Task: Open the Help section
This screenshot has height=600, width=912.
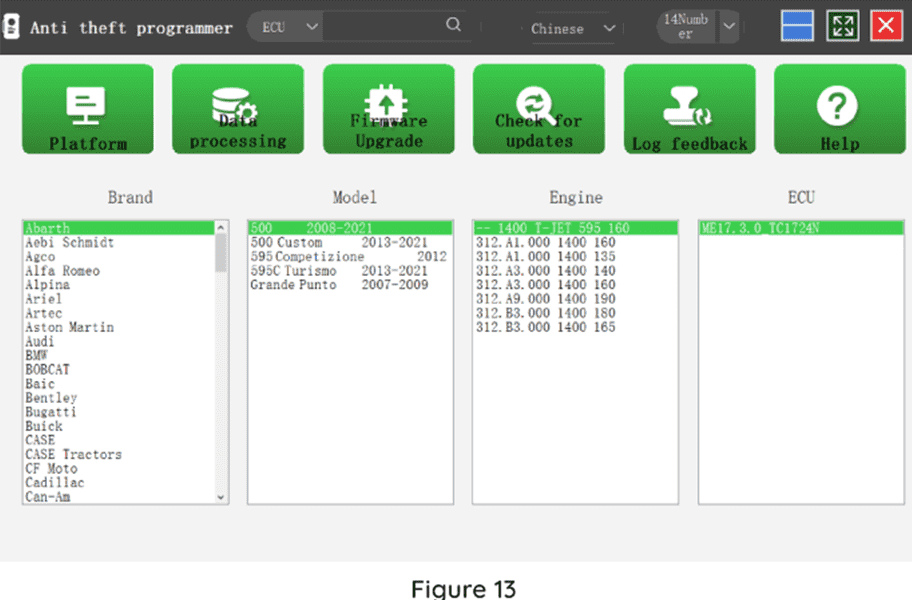Action: 840,109
